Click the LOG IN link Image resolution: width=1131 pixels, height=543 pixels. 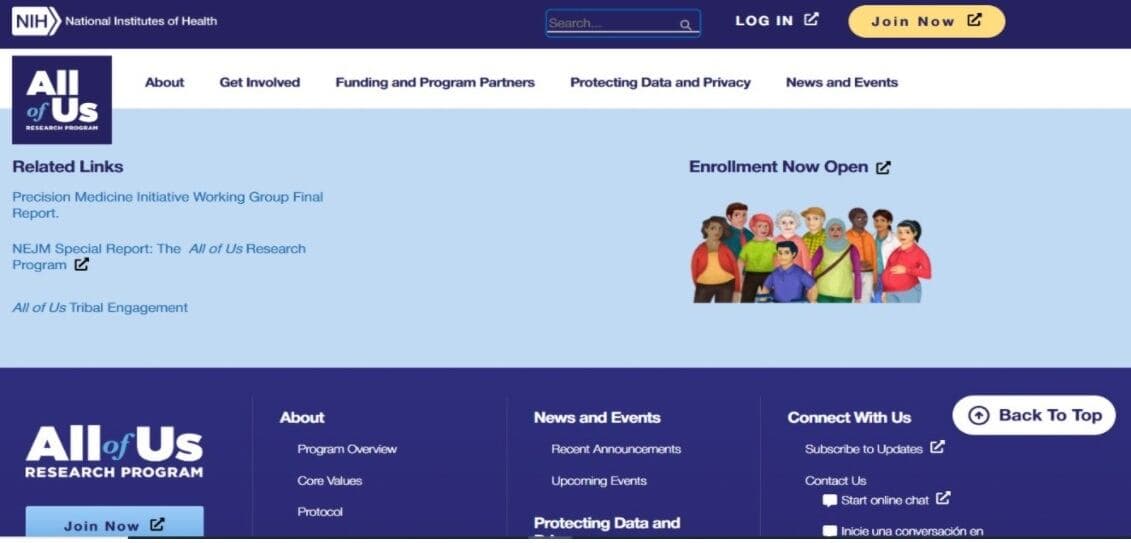tap(777, 21)
